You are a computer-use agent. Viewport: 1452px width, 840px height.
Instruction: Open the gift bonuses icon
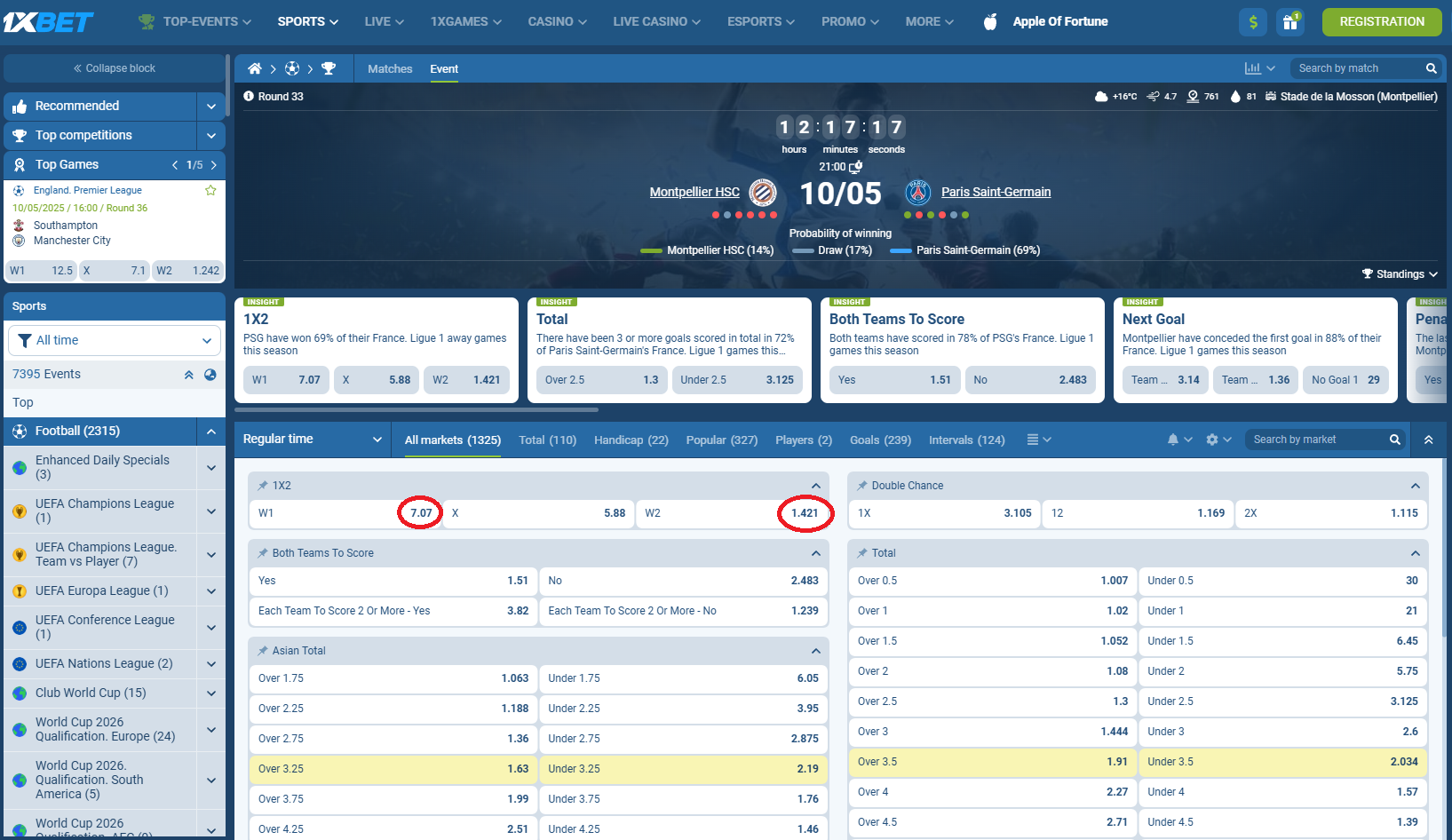coord(1290,22)
